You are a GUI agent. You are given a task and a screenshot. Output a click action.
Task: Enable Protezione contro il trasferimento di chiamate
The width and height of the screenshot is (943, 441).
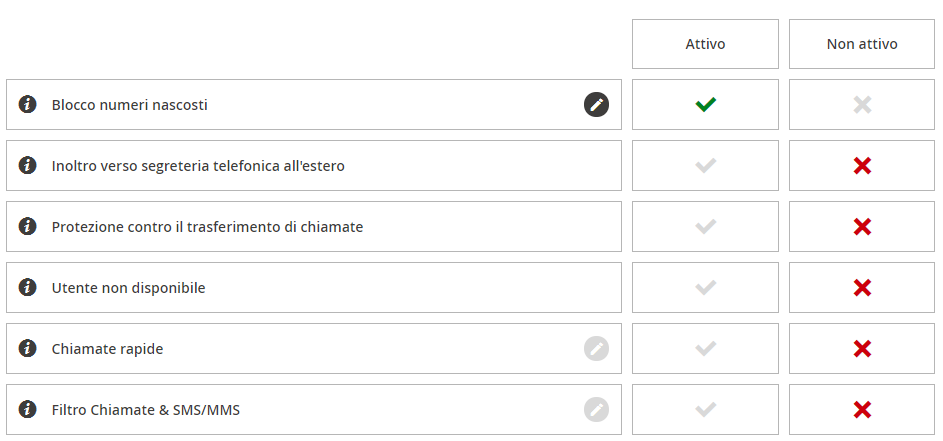coord(705,226)
